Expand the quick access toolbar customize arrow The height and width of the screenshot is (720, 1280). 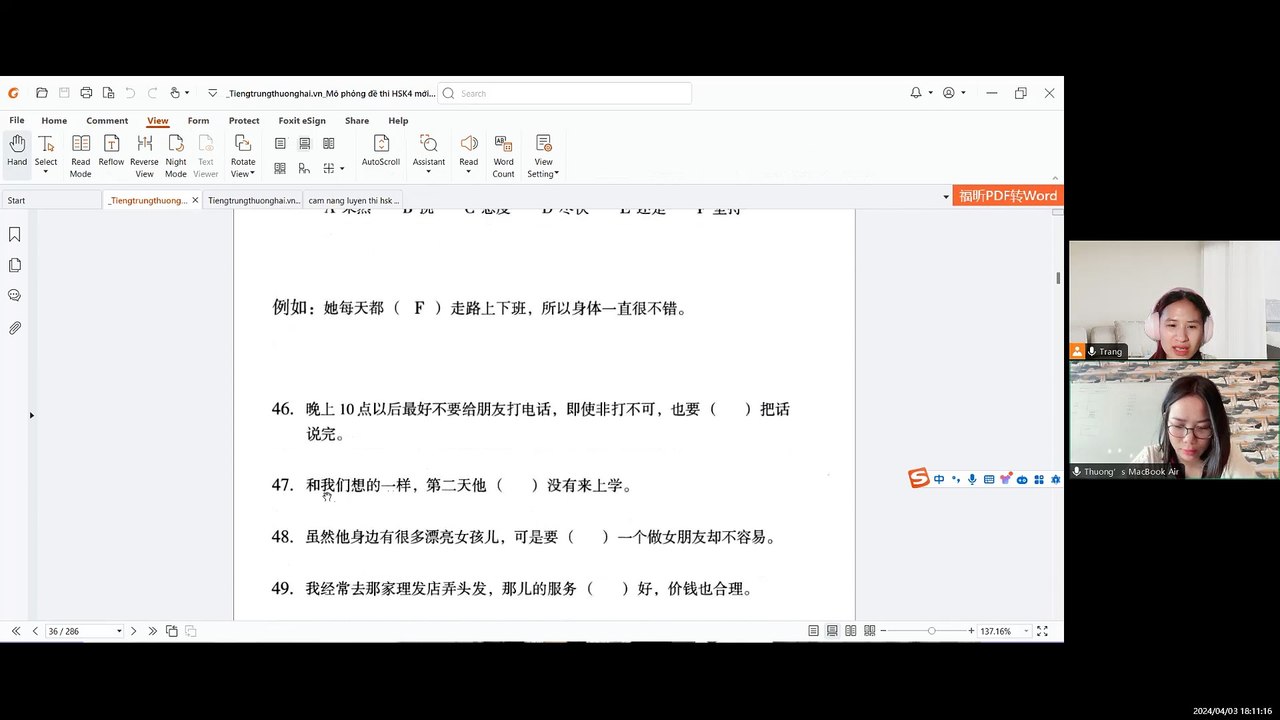point(212,93)
